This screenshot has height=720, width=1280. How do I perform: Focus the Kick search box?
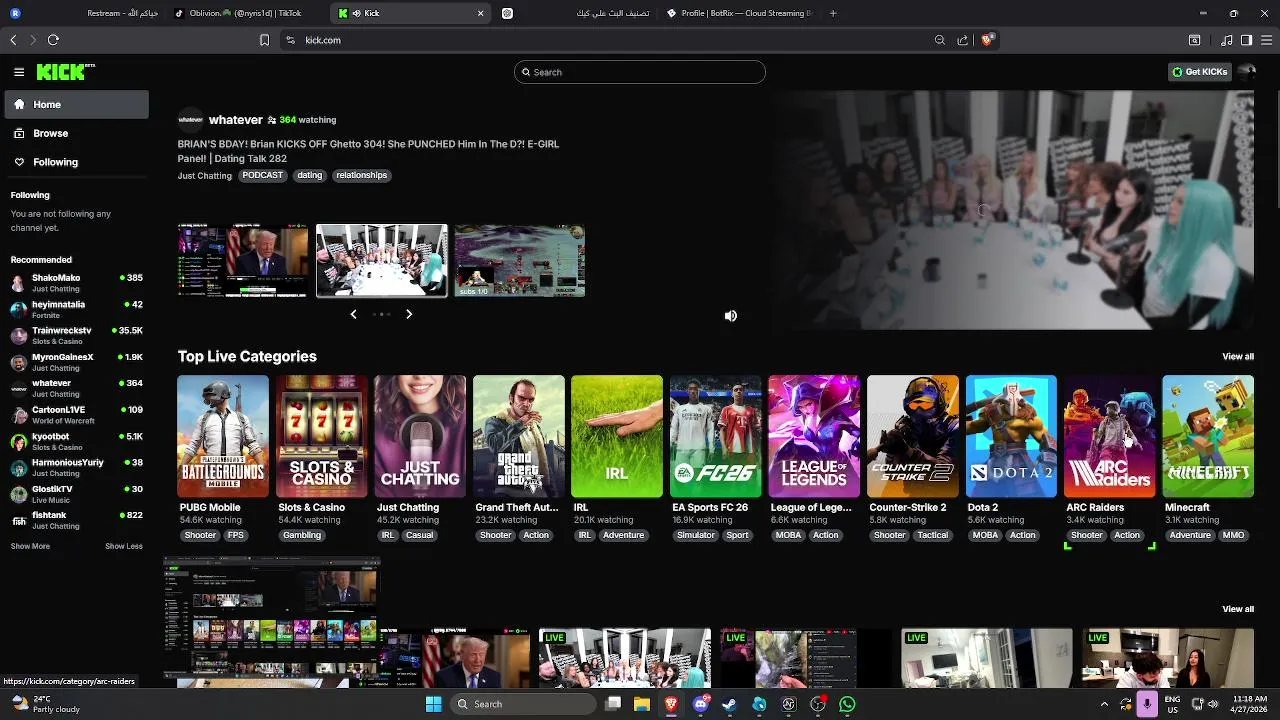tap(640, 72)
